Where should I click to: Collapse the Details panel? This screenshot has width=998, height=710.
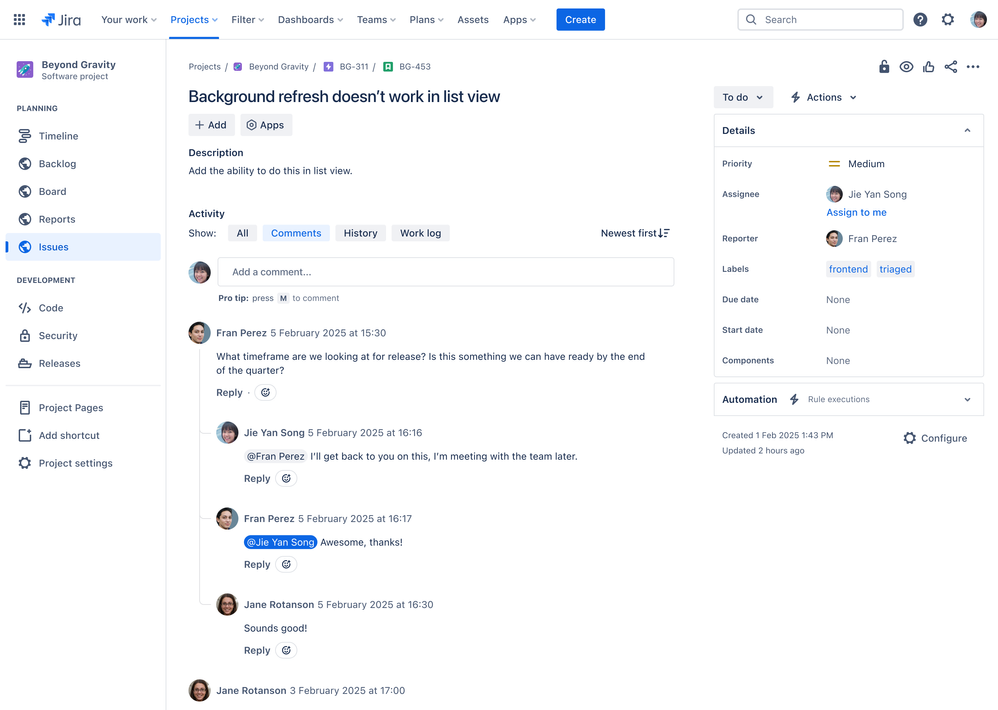click(x=967, y=131)
